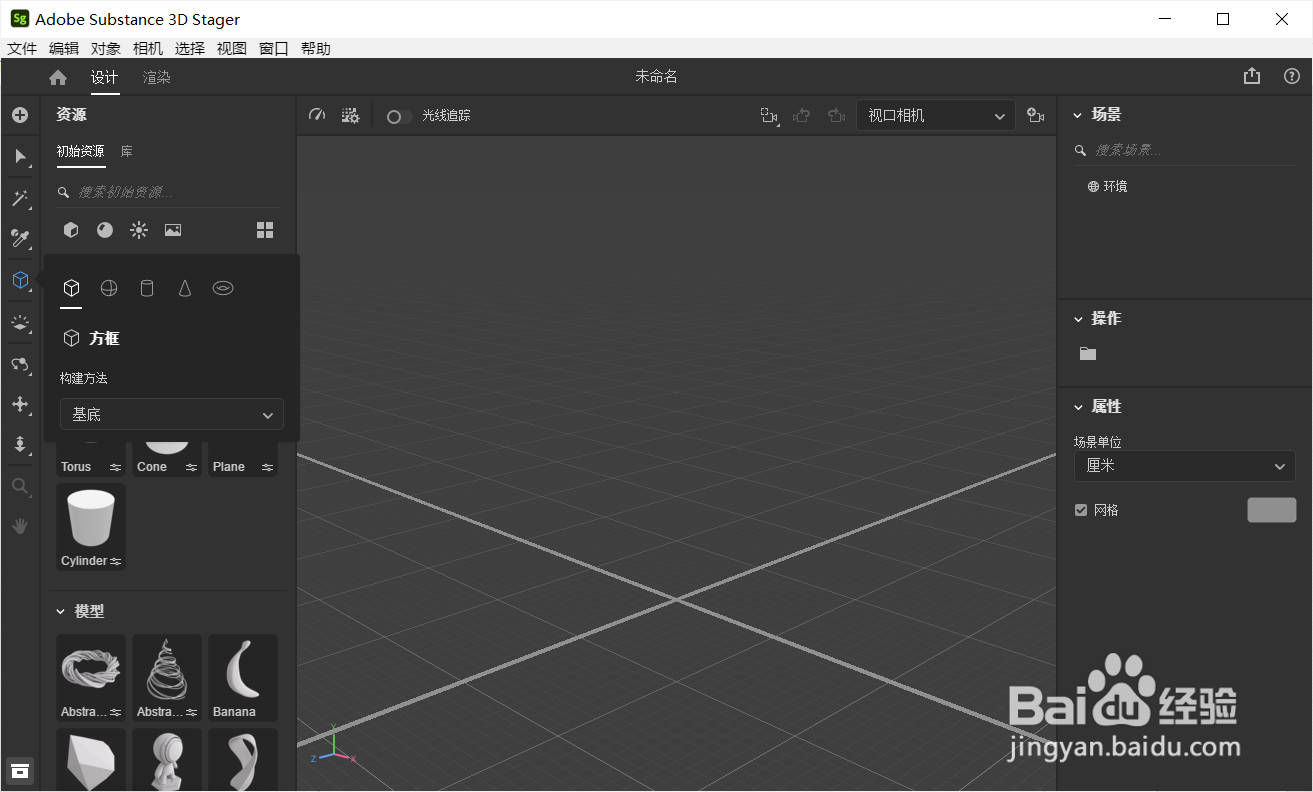Open folder icon in 操作 panel
The image size is (1313, 792).
pyautogui.click(x=1088, y=354)
